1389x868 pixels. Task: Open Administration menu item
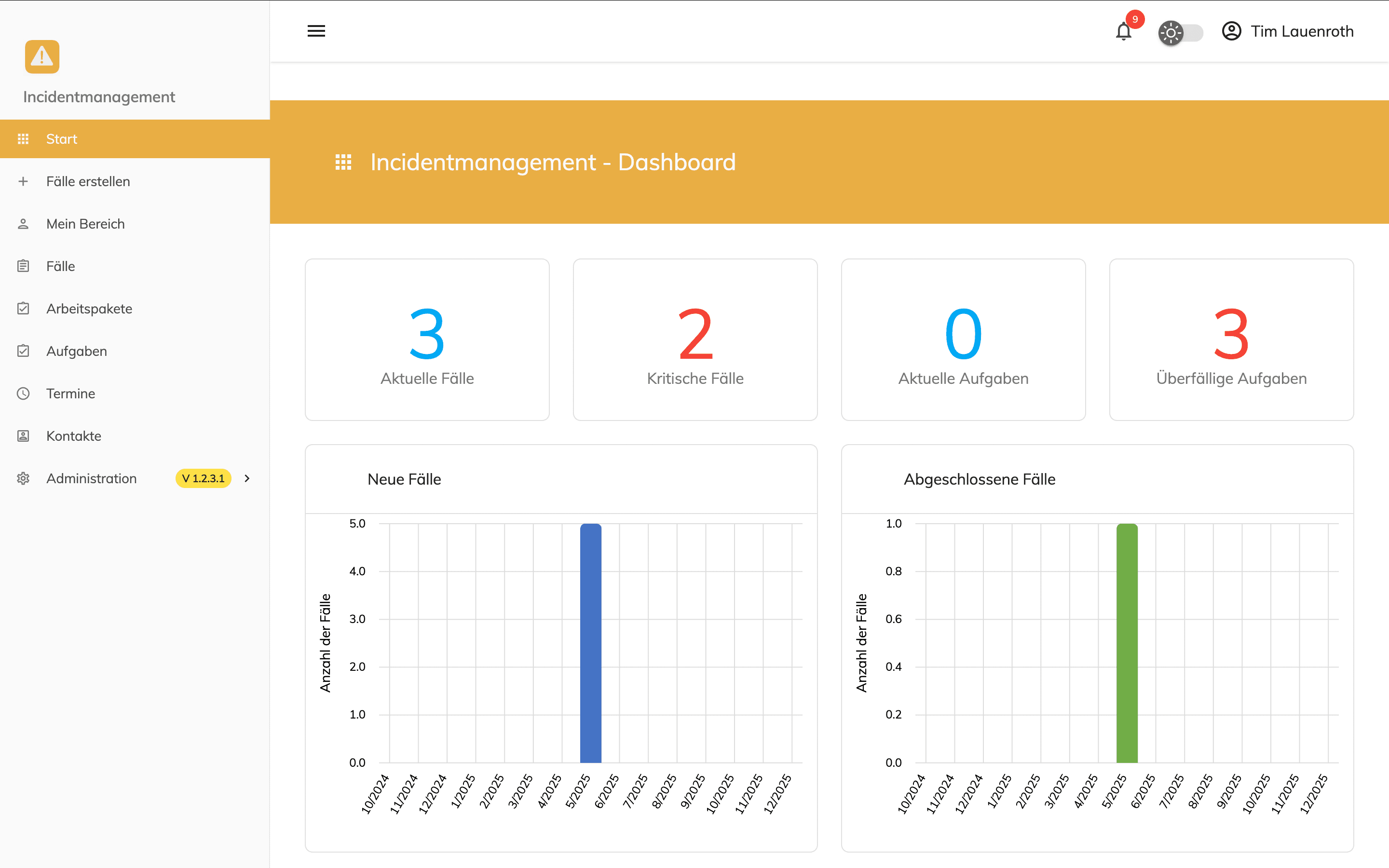click(135, 479)
